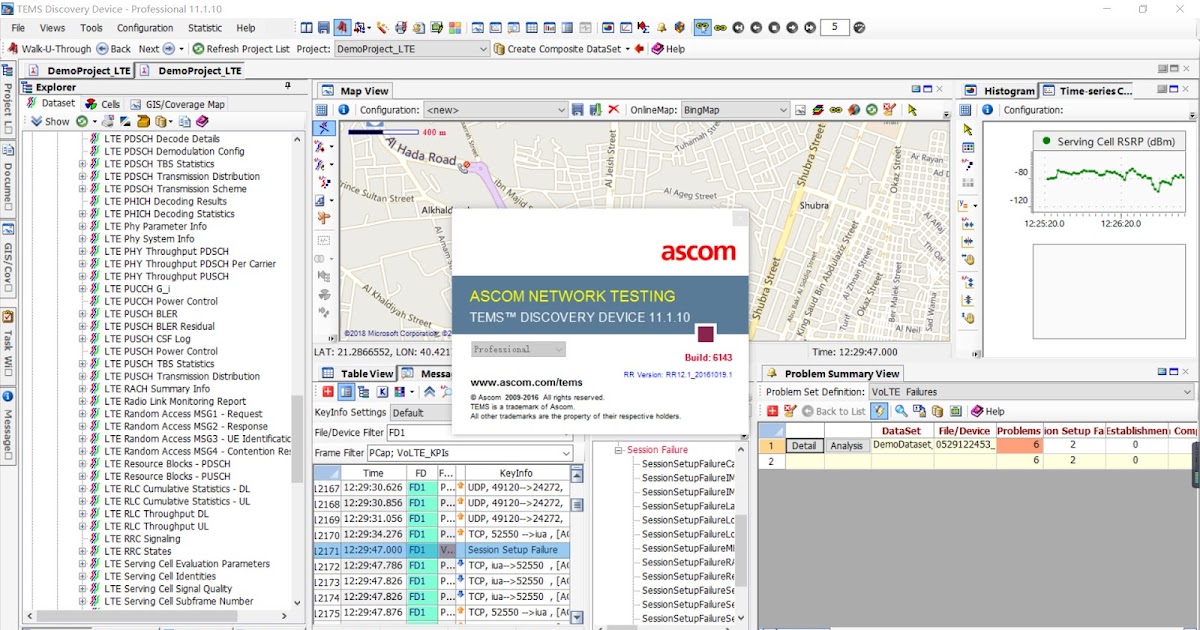Click the info icon in Histogram panel toolbar
1200x630 pixels.
click(x=988, y=110)
